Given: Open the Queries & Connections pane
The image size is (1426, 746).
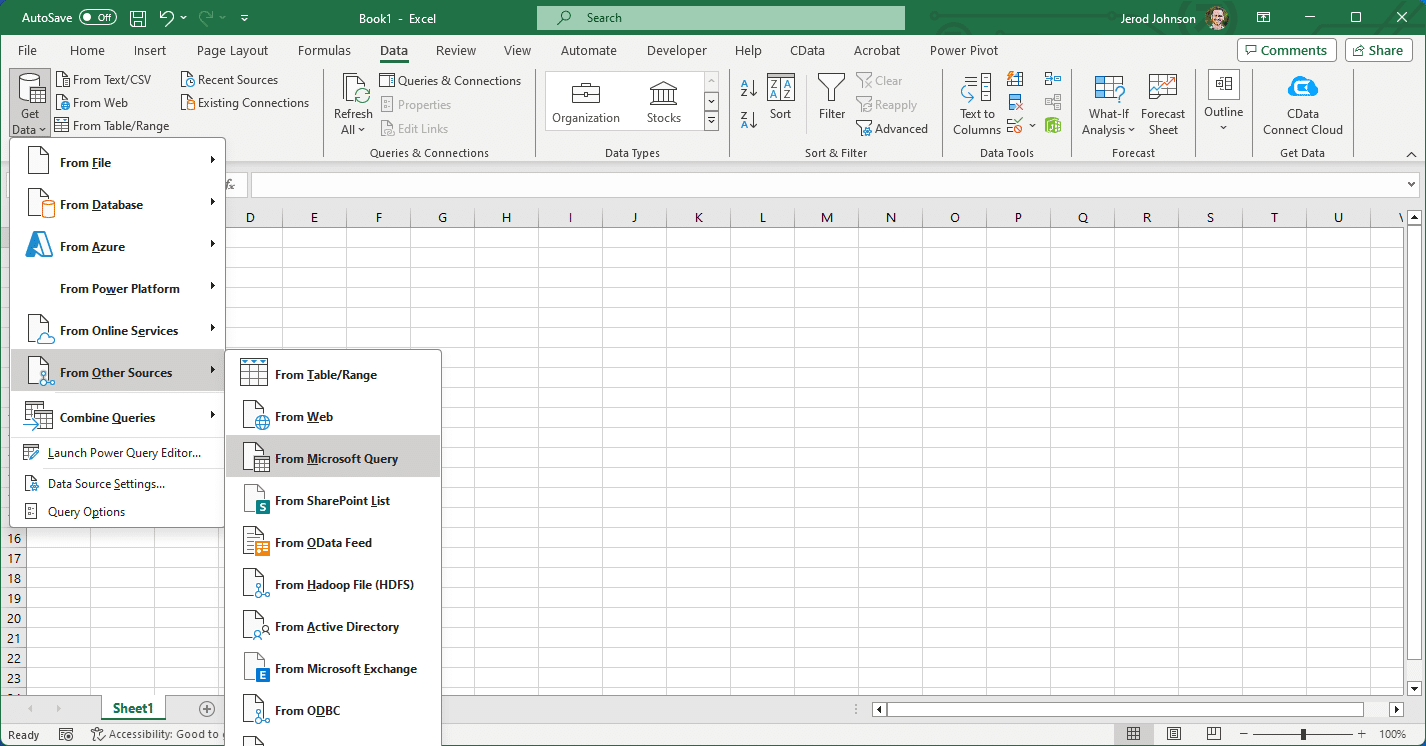Looking at the screenshot, I should tap(451, 80).
